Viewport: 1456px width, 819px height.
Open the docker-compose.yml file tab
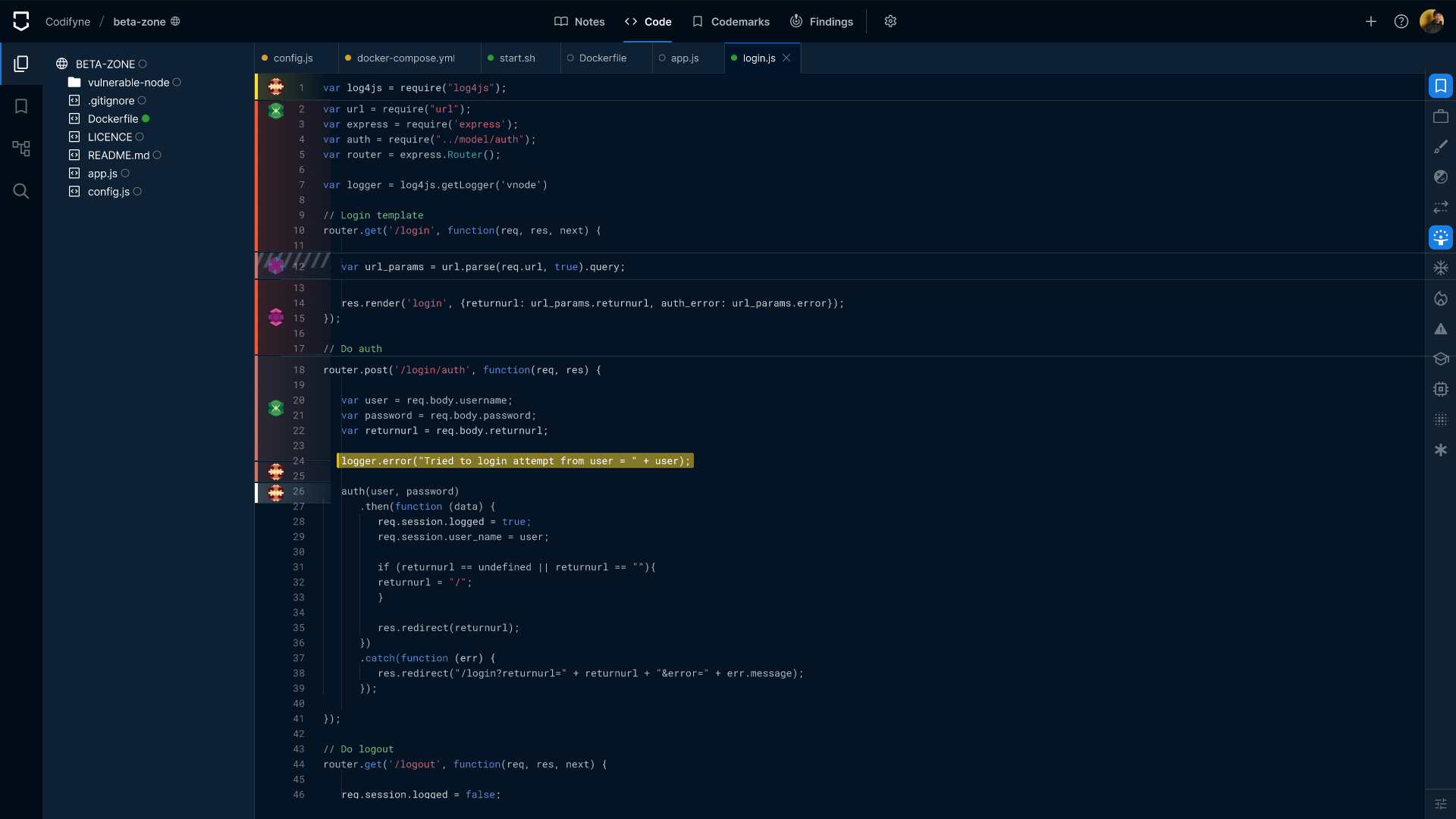coord(405,58)
